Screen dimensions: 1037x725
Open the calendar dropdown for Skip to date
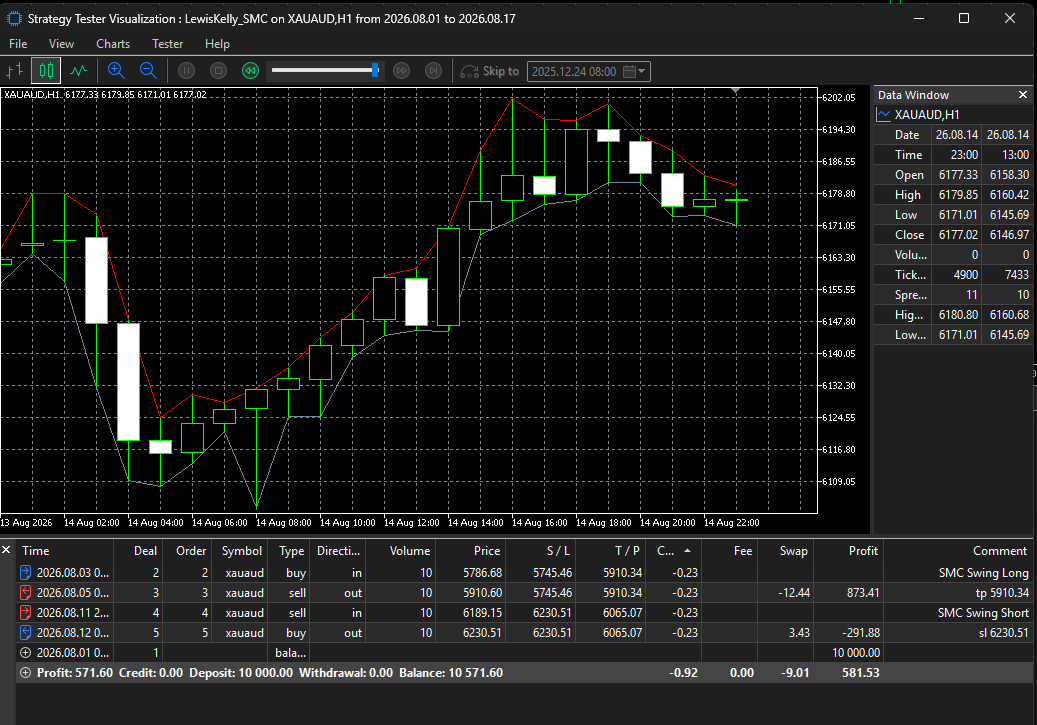635,71
